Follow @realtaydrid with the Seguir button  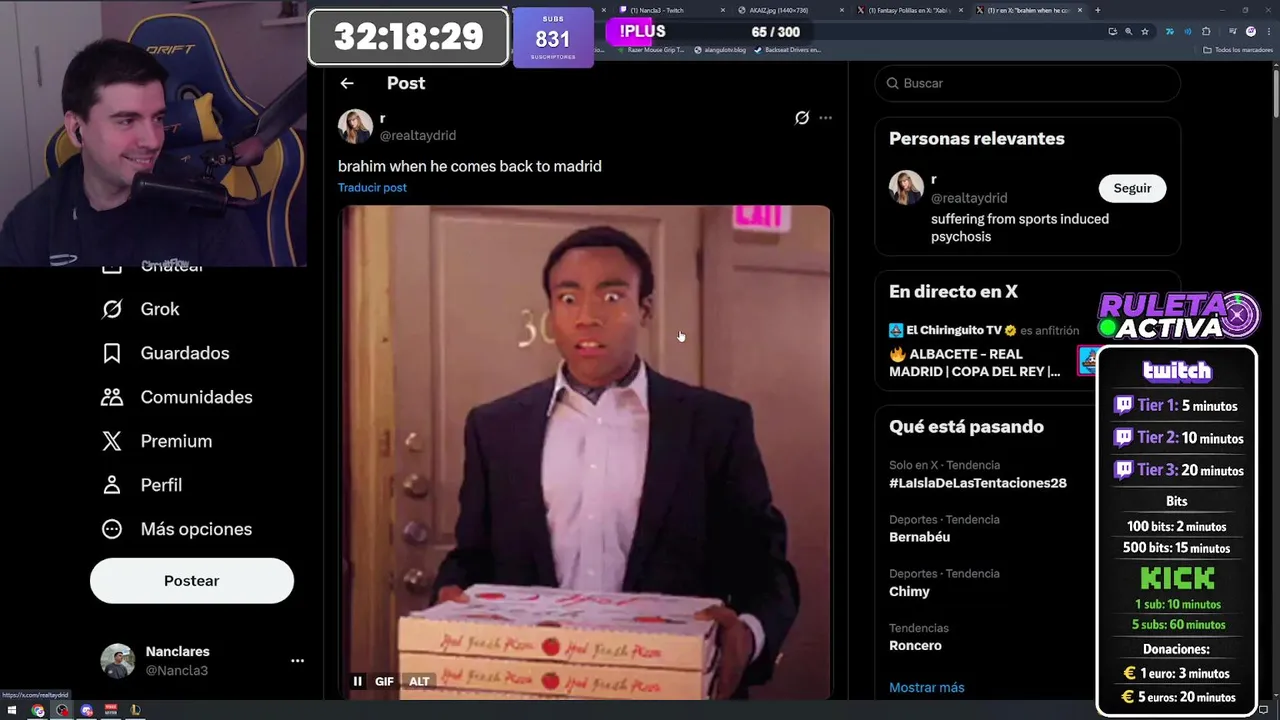point(1132,188)
